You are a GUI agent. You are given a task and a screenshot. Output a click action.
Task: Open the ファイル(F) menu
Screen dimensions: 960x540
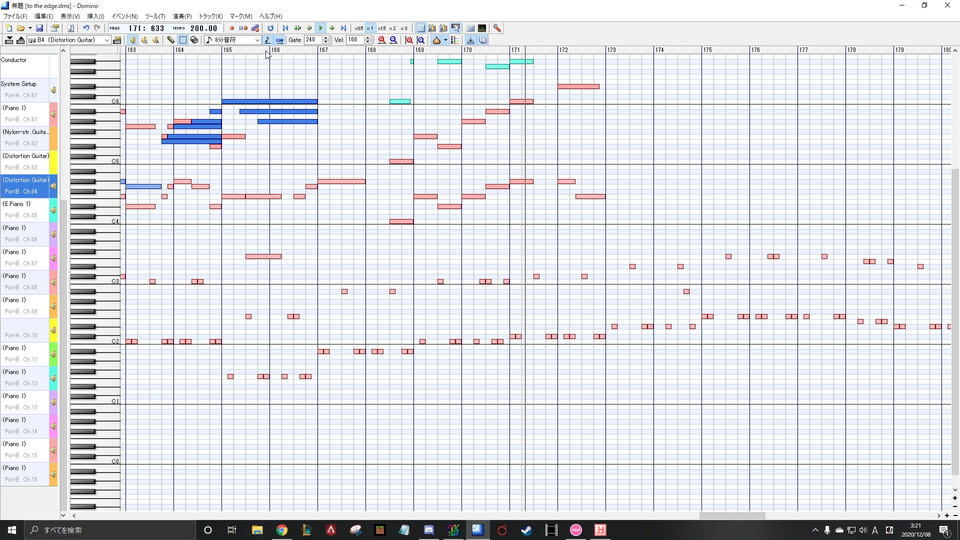pyautogui.click(x=15, y=17)
